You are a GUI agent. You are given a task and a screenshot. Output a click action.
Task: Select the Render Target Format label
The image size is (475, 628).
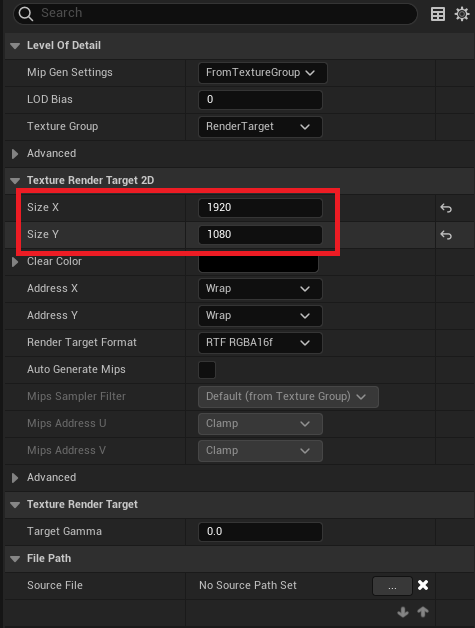[x=82, y=342]
